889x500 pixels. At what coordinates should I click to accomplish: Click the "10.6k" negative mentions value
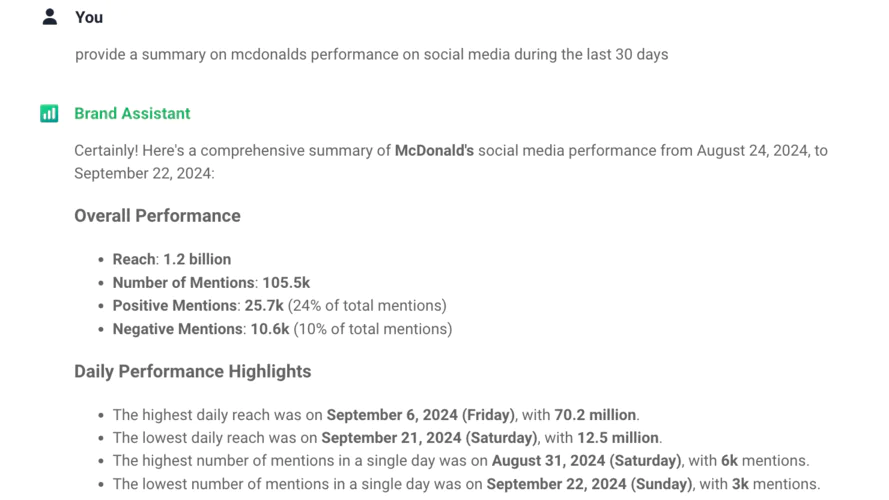coord(269,329)
